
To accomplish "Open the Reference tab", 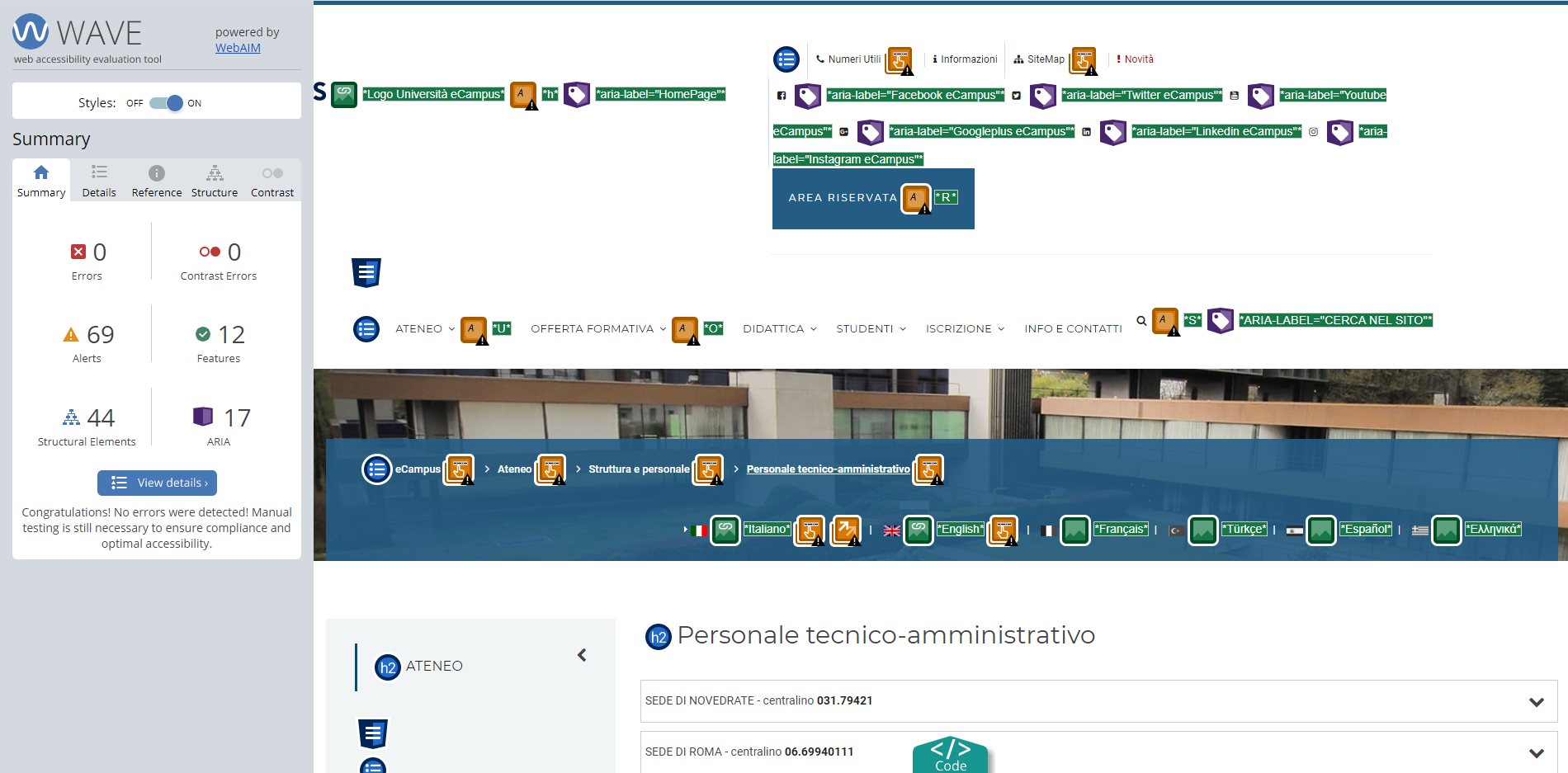I will tap(157, 181).
